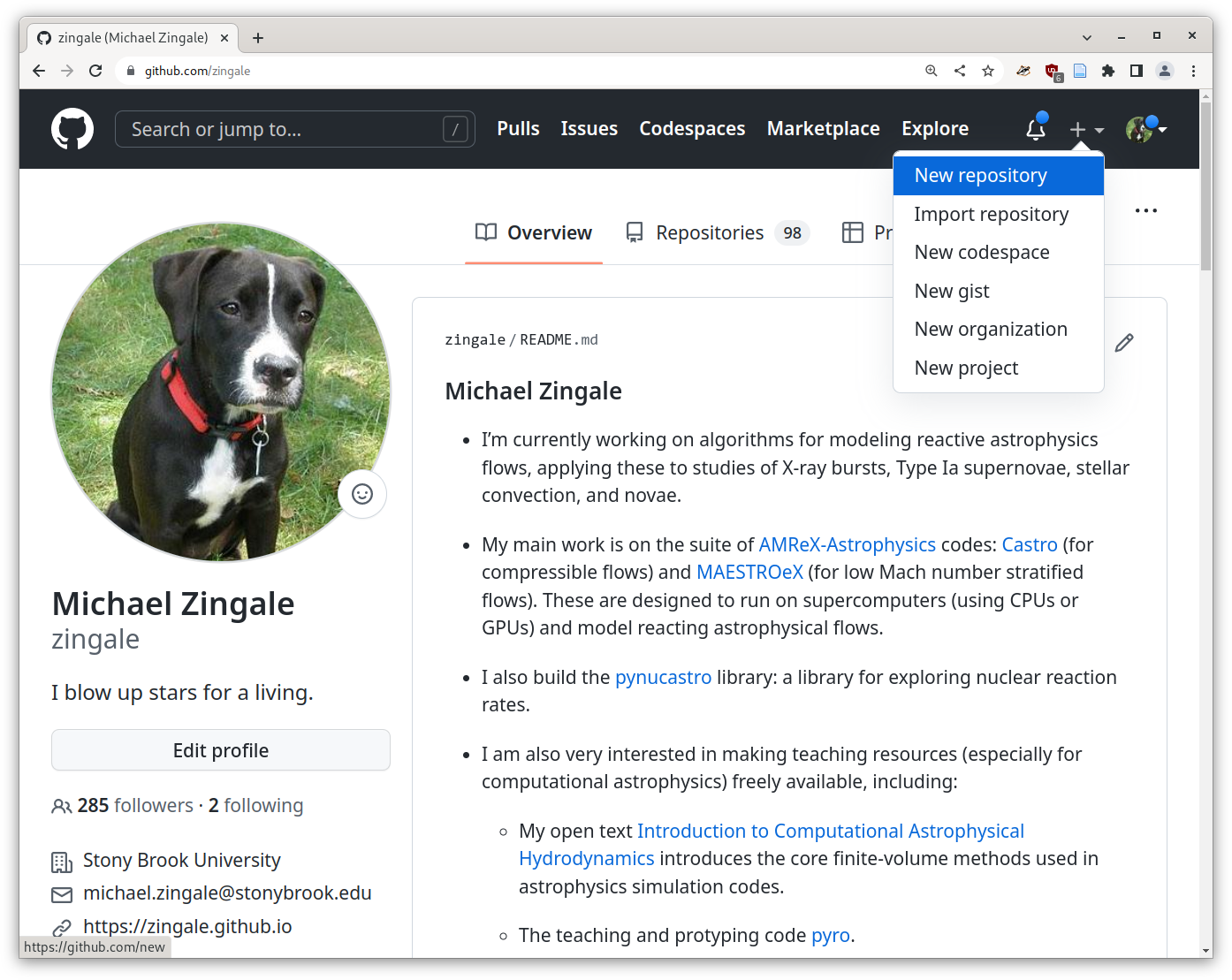Click the zoom magnifier icon in address bar

coord(932,71)
